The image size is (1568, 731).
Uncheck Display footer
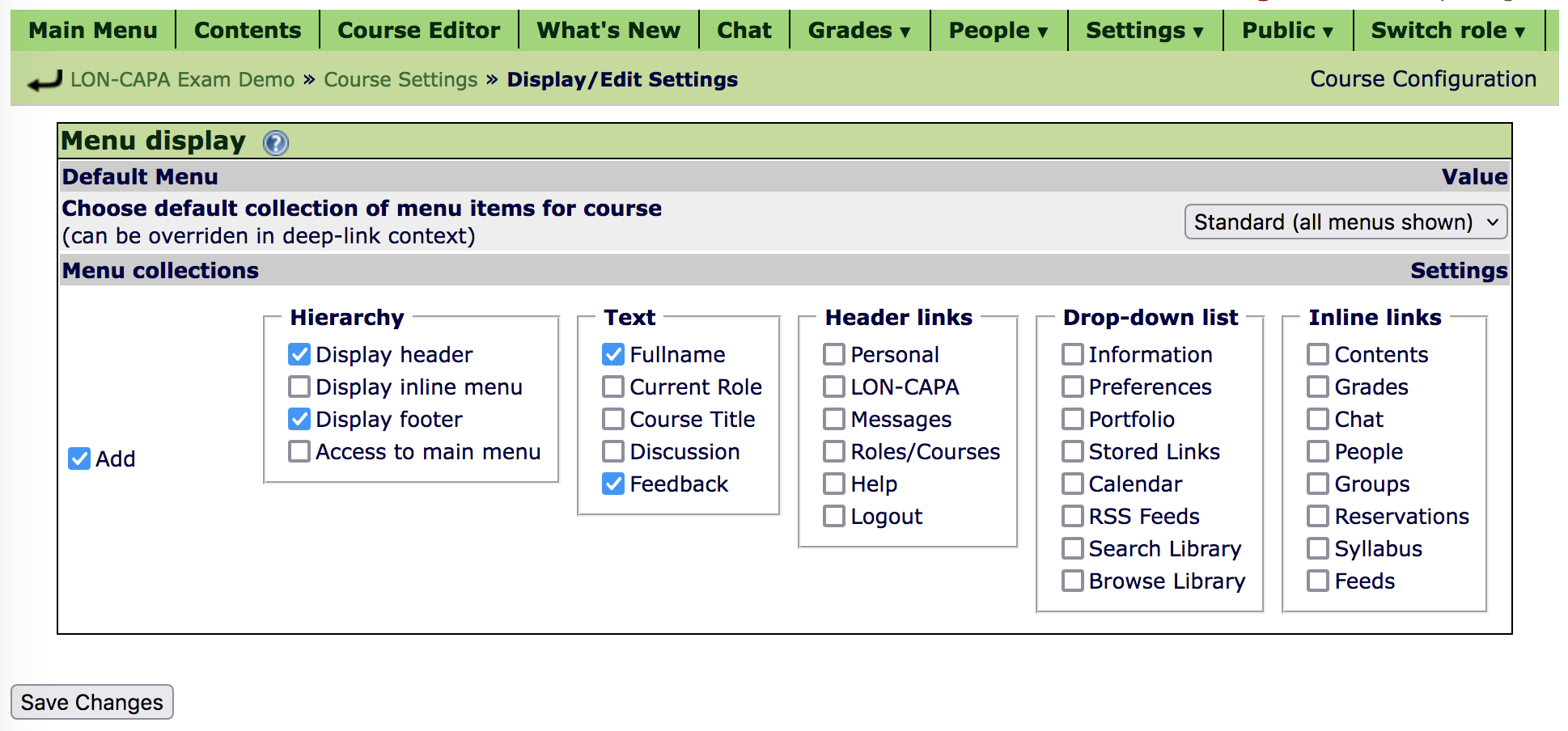(299, 419)
